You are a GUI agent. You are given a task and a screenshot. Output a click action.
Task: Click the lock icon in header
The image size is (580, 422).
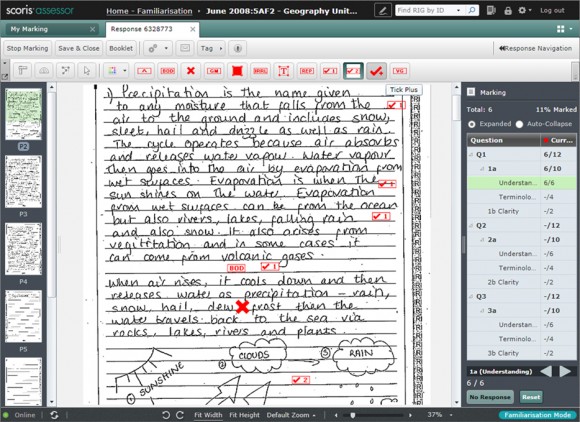point(508,11)
